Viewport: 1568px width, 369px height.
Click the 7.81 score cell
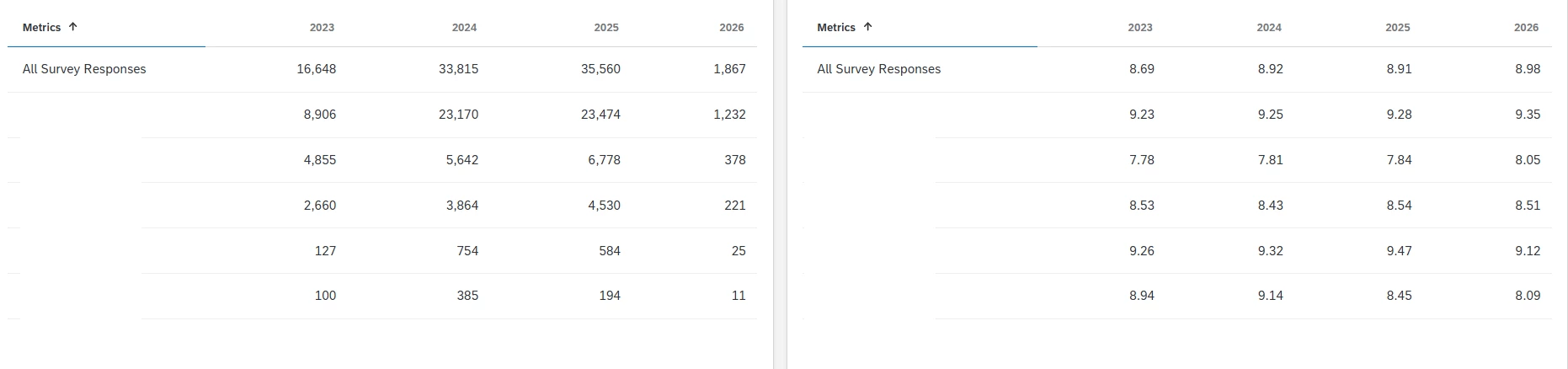click(x=1271, y=160)
